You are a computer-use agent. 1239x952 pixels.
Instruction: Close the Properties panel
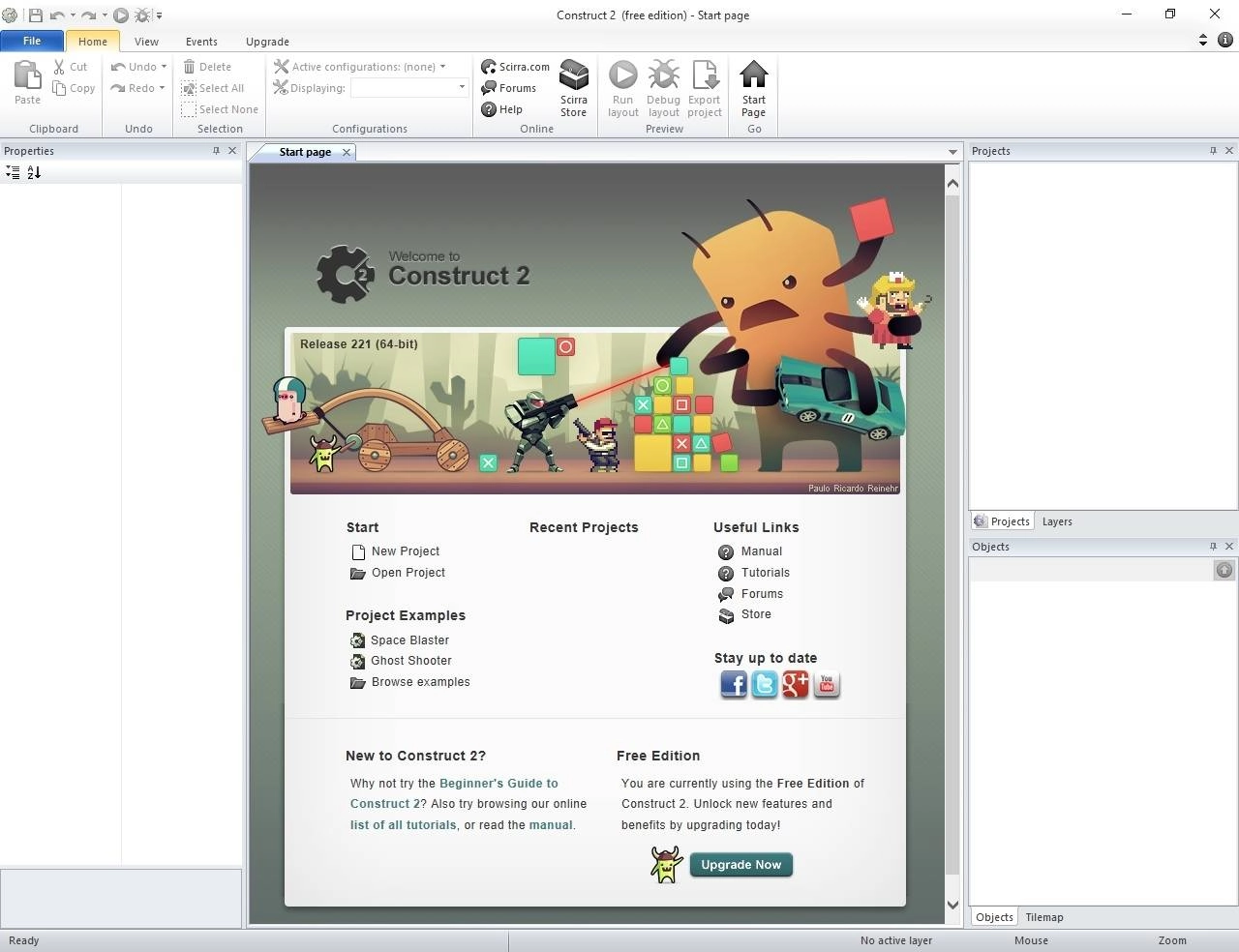(x=232, y=150)
